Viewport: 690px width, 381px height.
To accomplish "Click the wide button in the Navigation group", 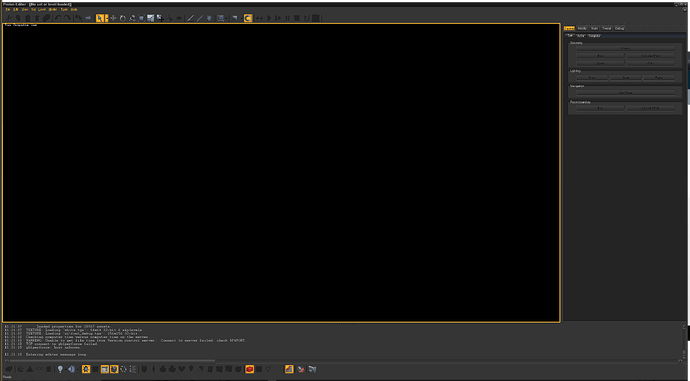I will coord(625,93).
